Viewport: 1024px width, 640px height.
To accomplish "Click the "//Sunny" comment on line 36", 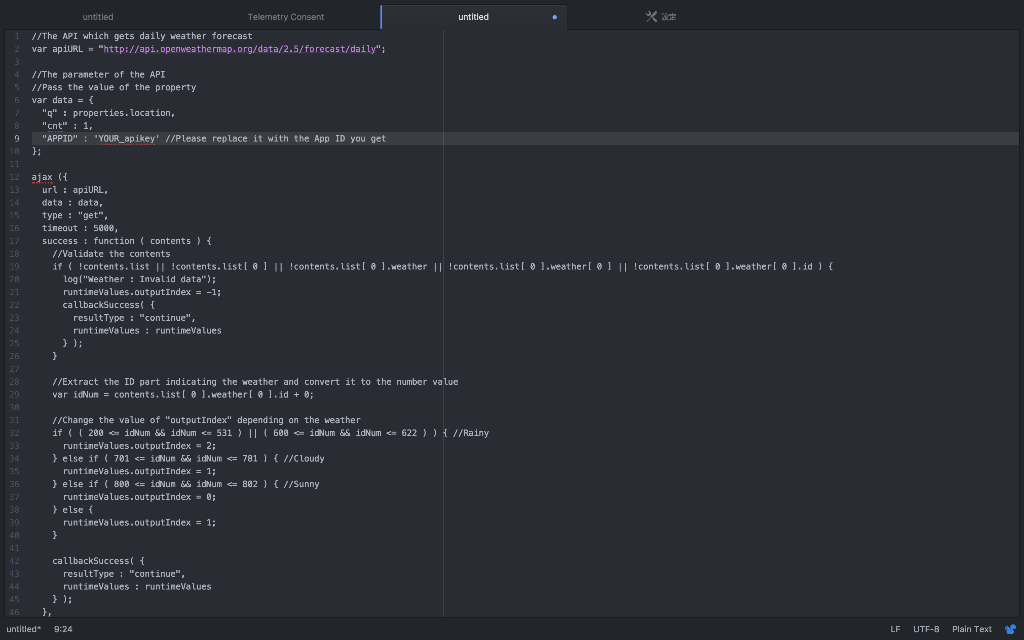I will click(x=301, y=484).
